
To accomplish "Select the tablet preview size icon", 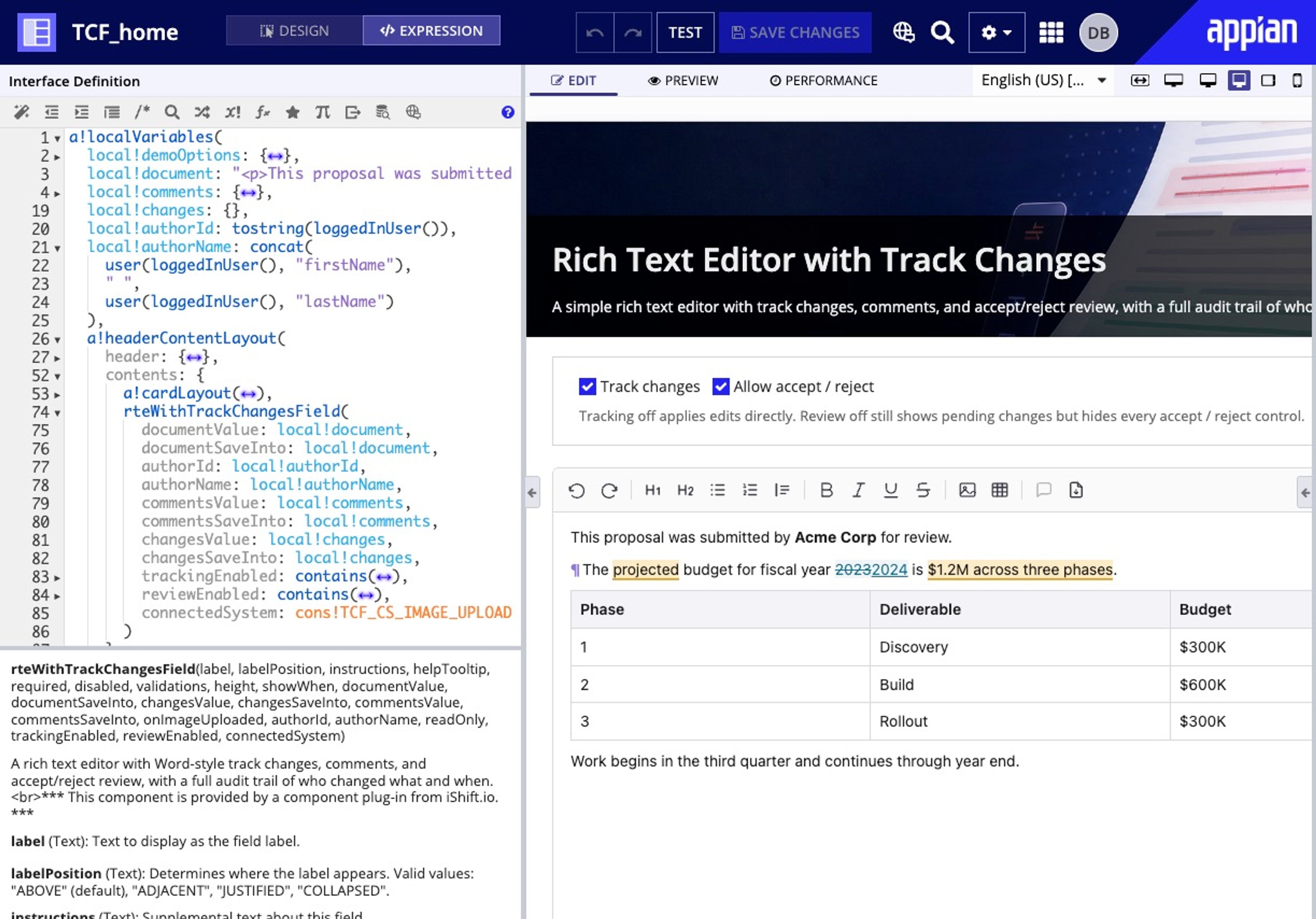I will (x=1268, y=80).
